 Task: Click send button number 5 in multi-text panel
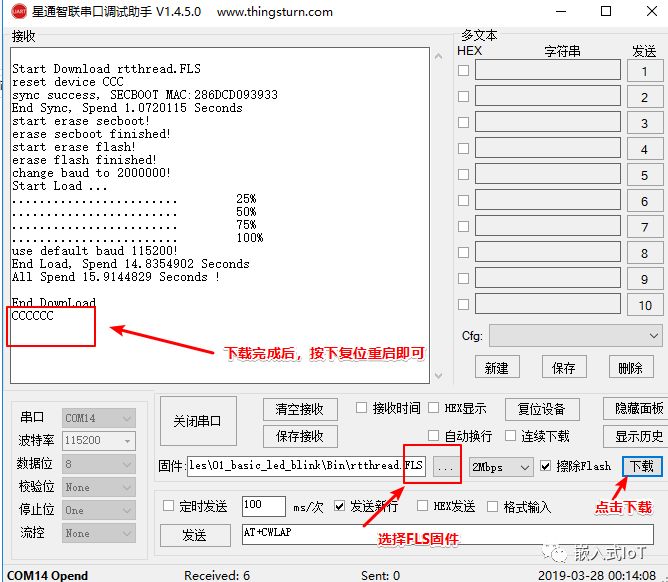point(644,175)
